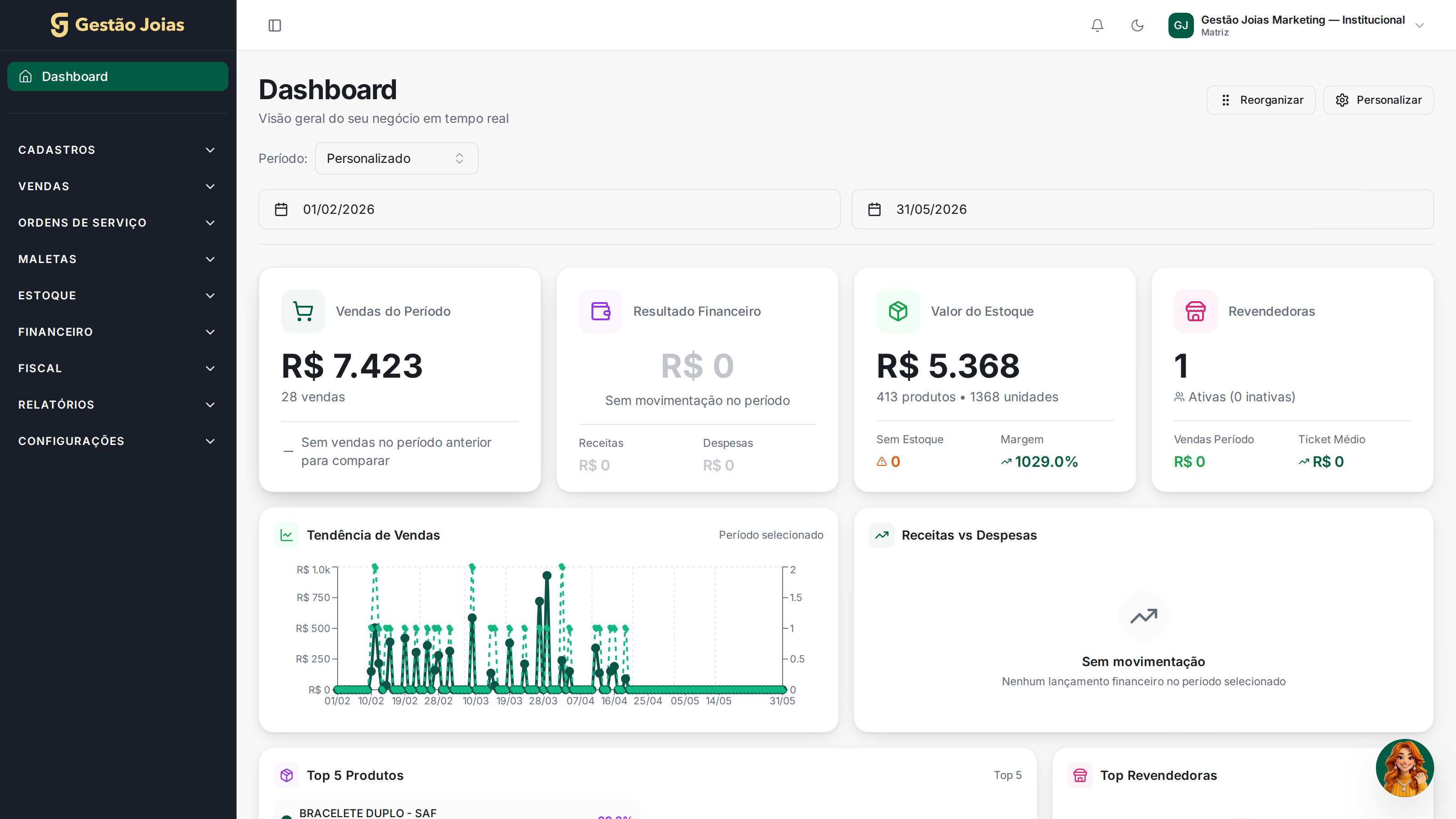The image size is (1456, 819).
Task: Expand the Relatórios menu section
Action: coord(117,404)
